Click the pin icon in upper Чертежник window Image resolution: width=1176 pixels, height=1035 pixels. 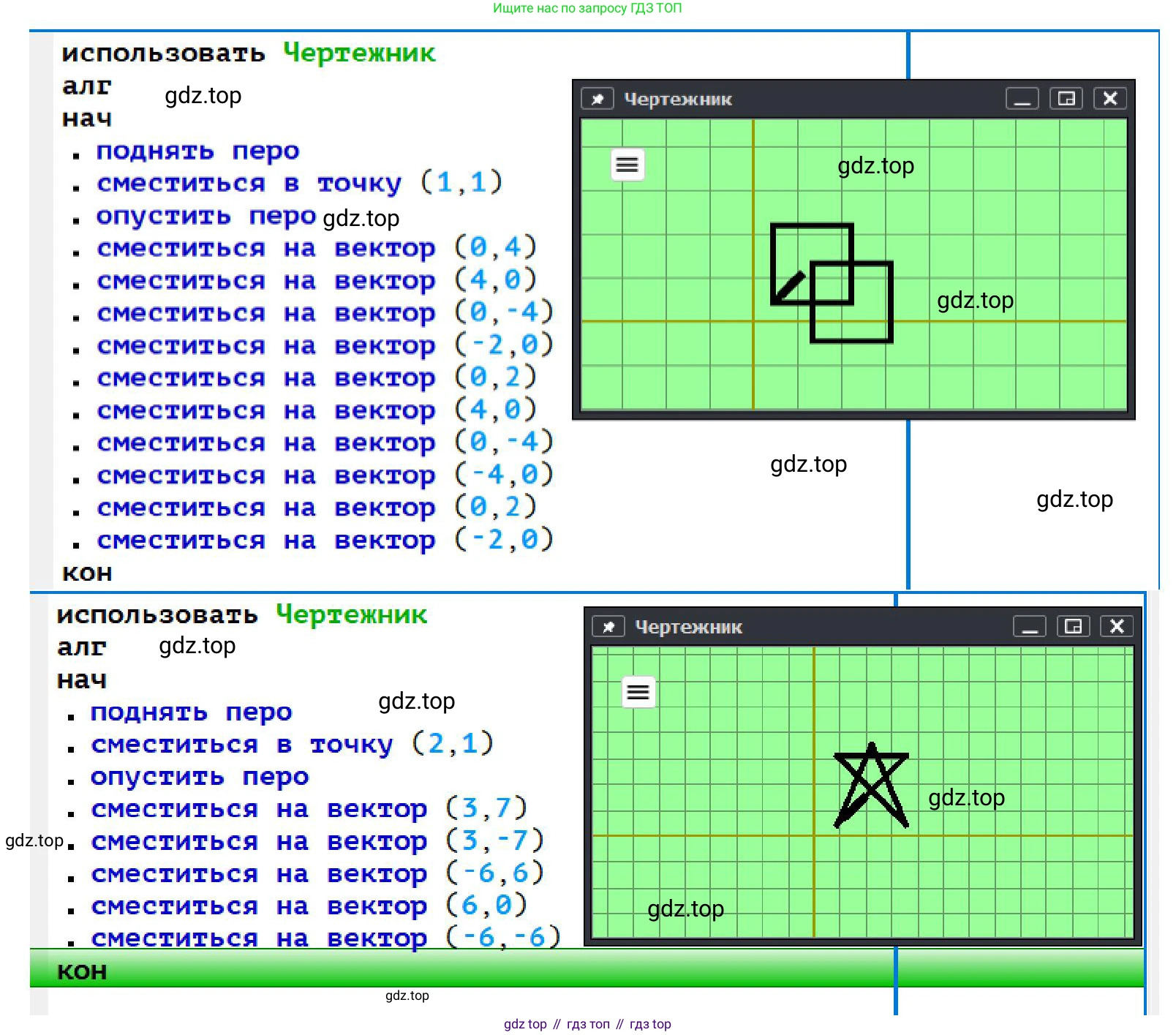click(597, 99)
